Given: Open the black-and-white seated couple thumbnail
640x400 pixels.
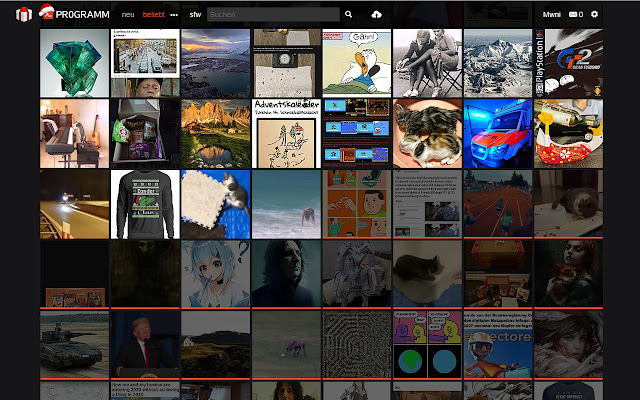Looking at the screenshot, I should pyautogui.click(x=428, y=63).
